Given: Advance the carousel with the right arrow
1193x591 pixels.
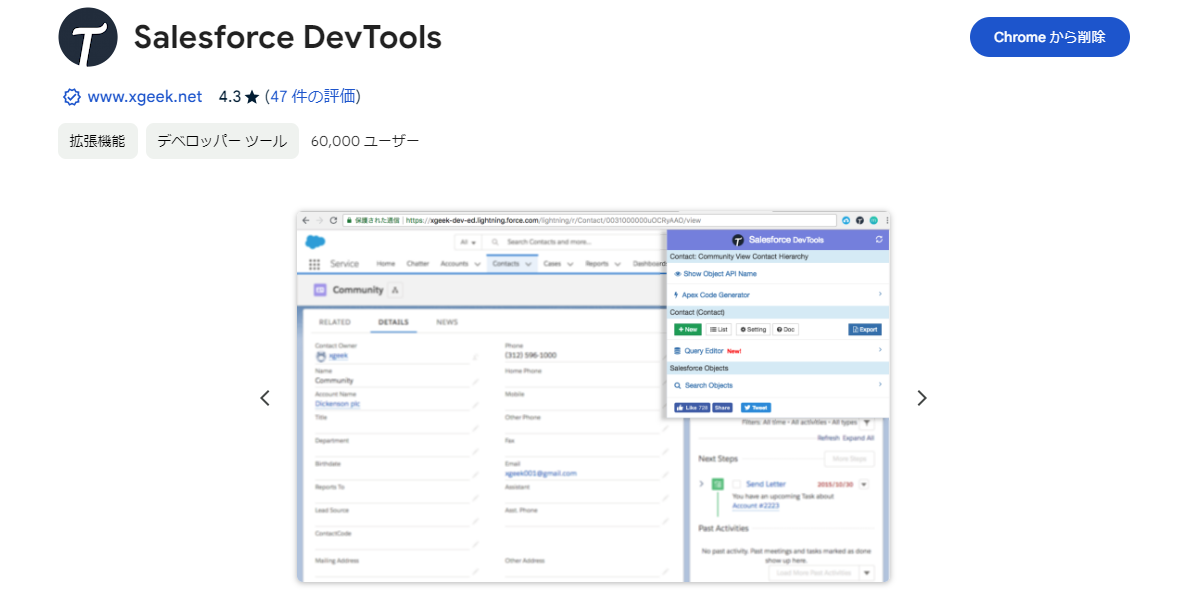Looking at the screenshot, I should pyautogui.click(x=922, y=397).
